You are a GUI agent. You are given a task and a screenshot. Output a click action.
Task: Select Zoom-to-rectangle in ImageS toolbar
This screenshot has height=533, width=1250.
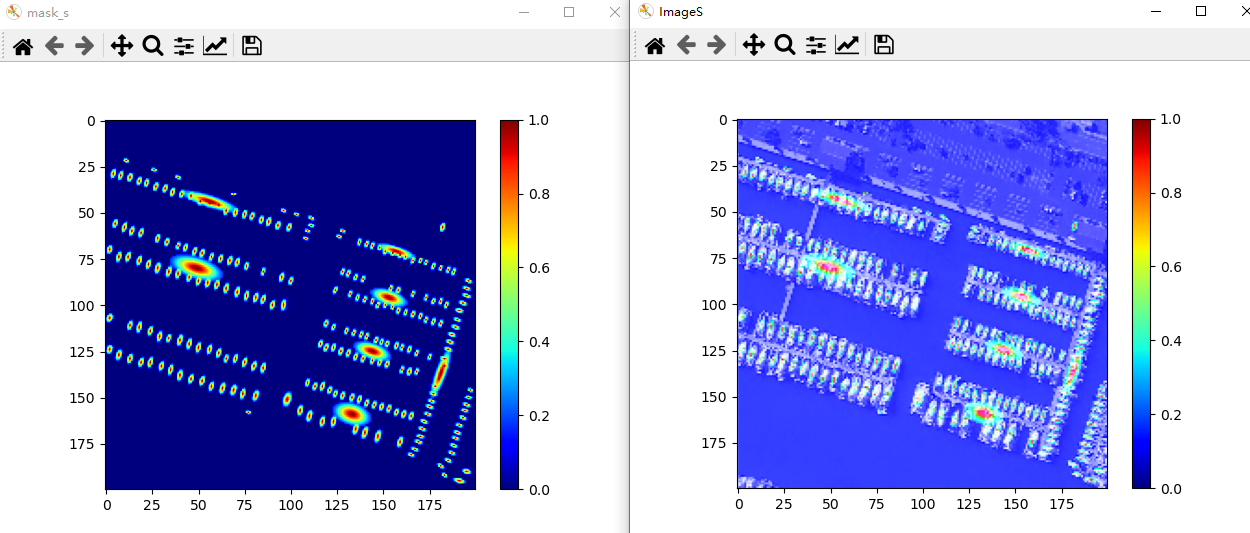click(785, 45)
